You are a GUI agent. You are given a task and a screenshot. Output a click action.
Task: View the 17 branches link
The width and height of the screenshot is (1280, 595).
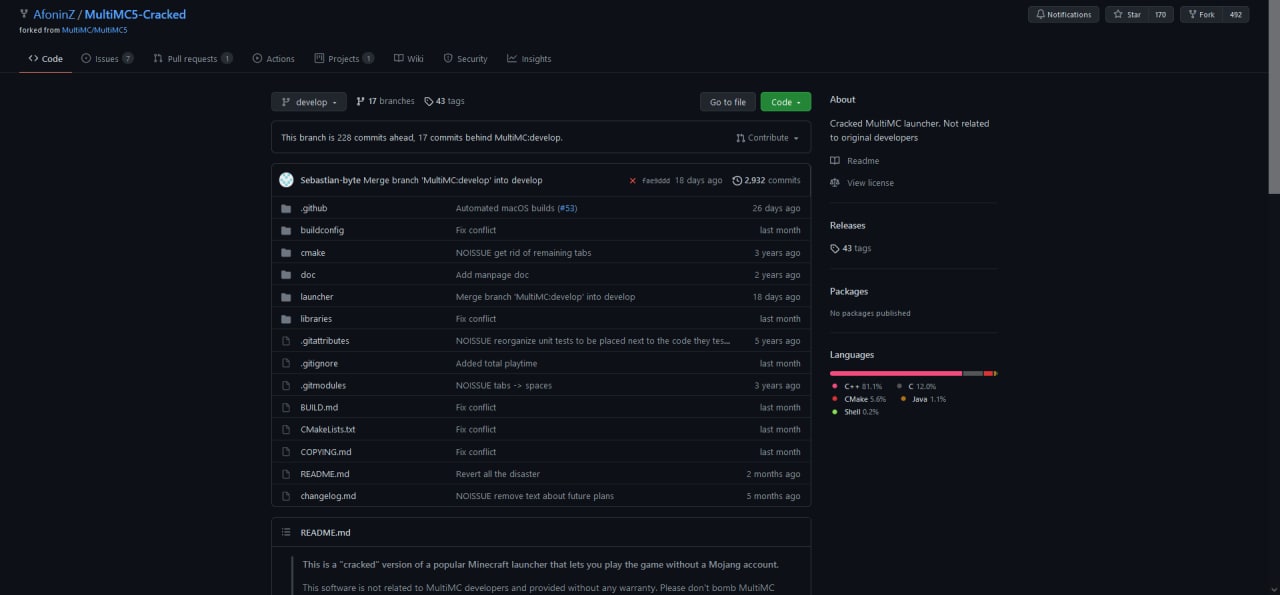click(x=385, y=101)
